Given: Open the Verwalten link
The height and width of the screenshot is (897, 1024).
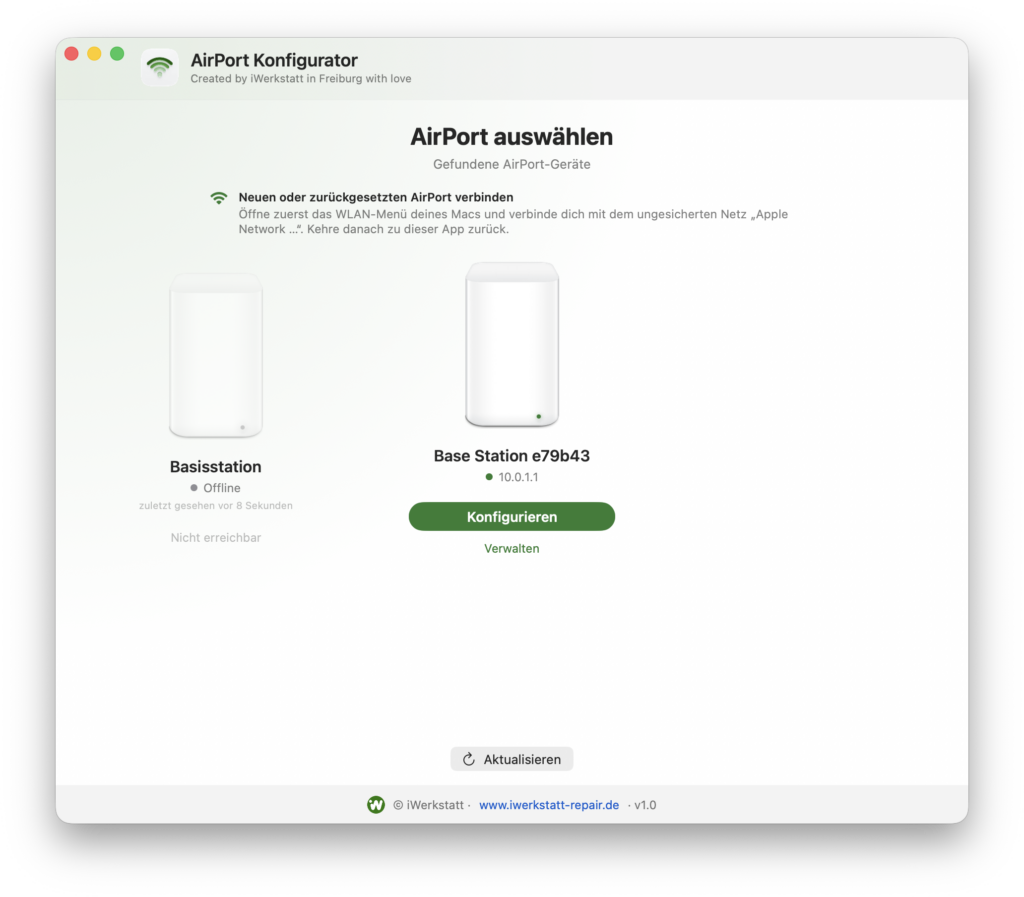Looking at the screenshot, I should [x=512, y=548].
